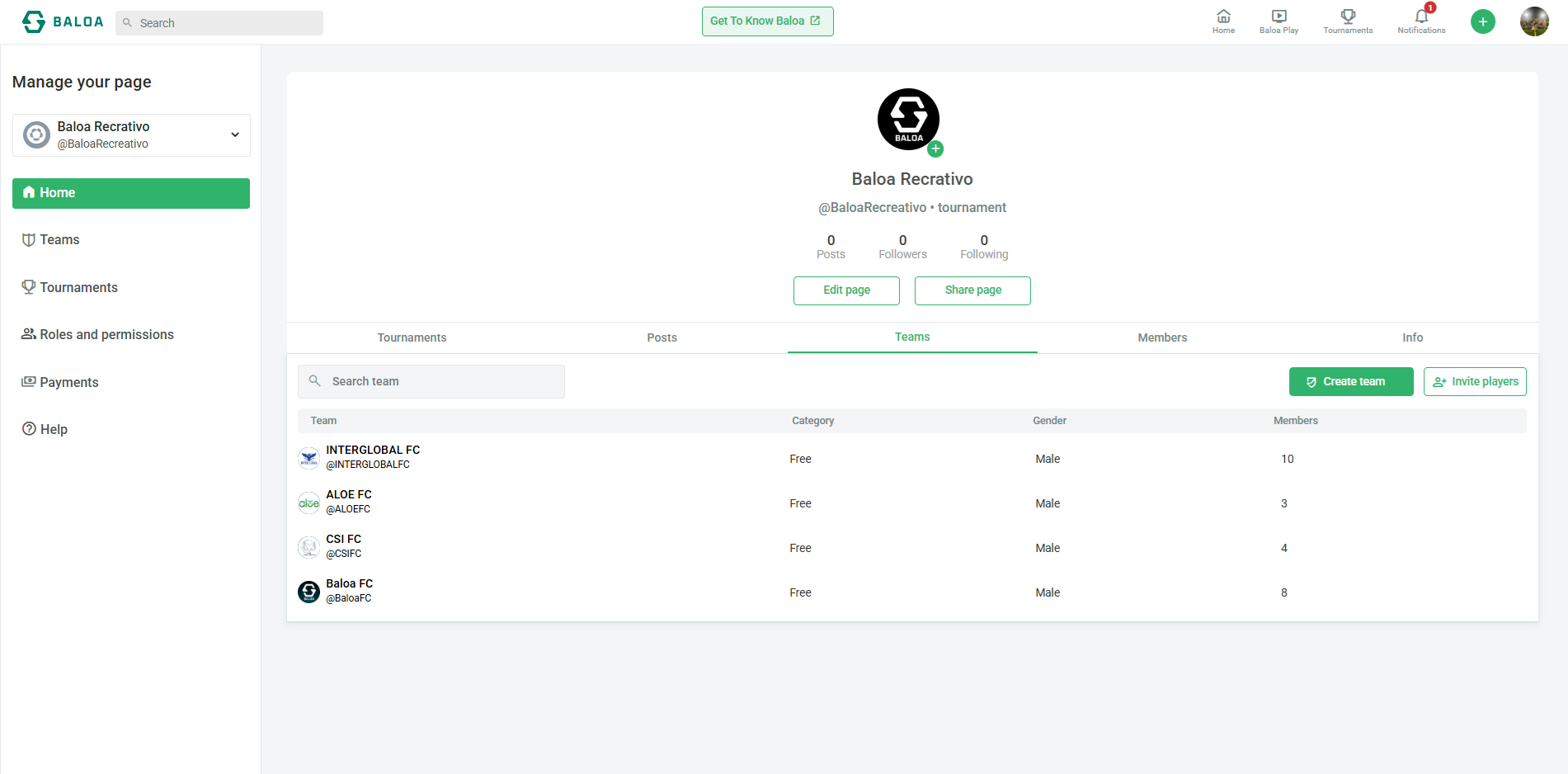This screenshot has height=774, width=1568.
Task: Click the Team column header
Action: 323,421
